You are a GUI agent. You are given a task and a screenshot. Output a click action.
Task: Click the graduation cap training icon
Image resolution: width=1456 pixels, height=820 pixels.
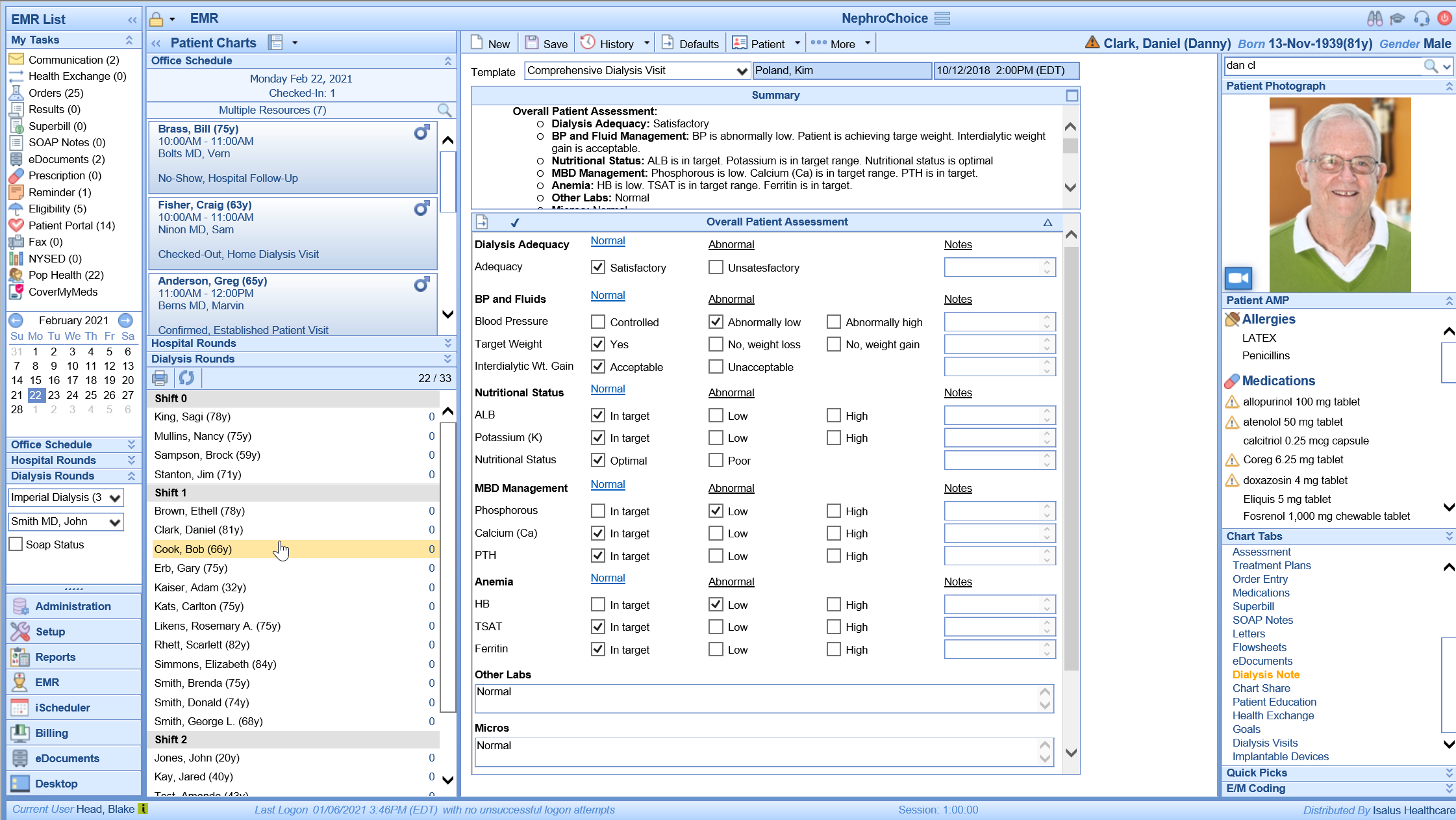pos(1398,18)
